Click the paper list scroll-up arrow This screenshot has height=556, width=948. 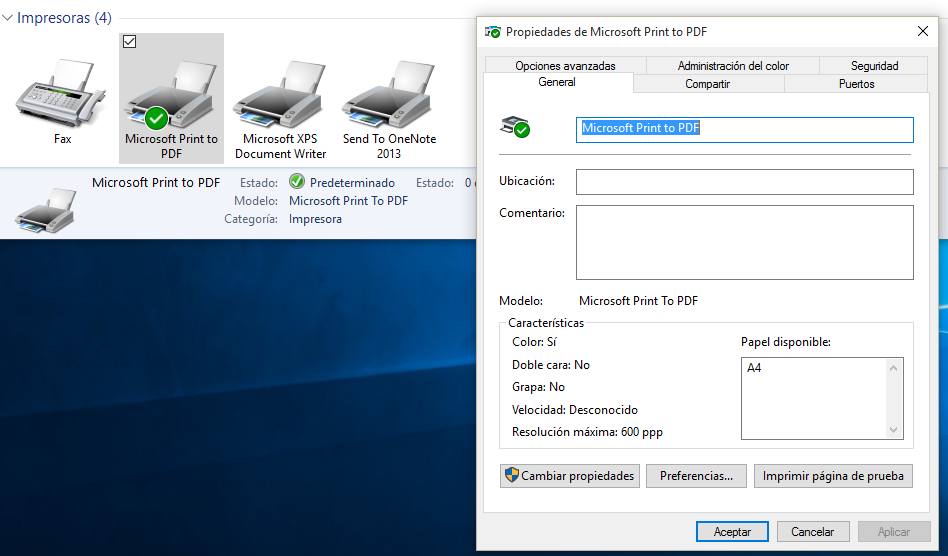point(894,367)
